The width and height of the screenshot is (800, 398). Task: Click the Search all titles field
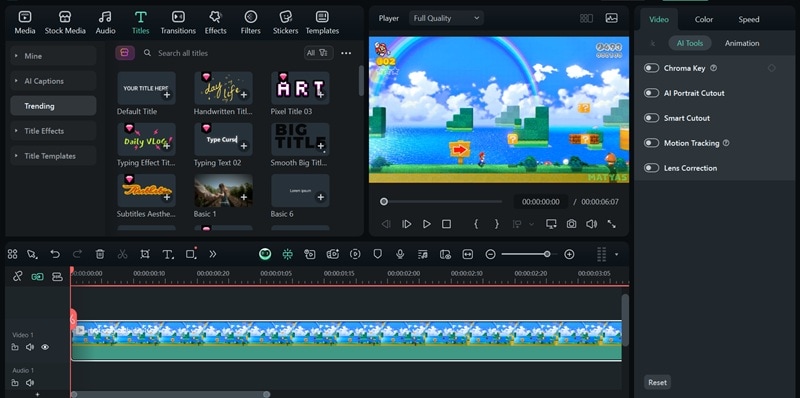[219, 53]
